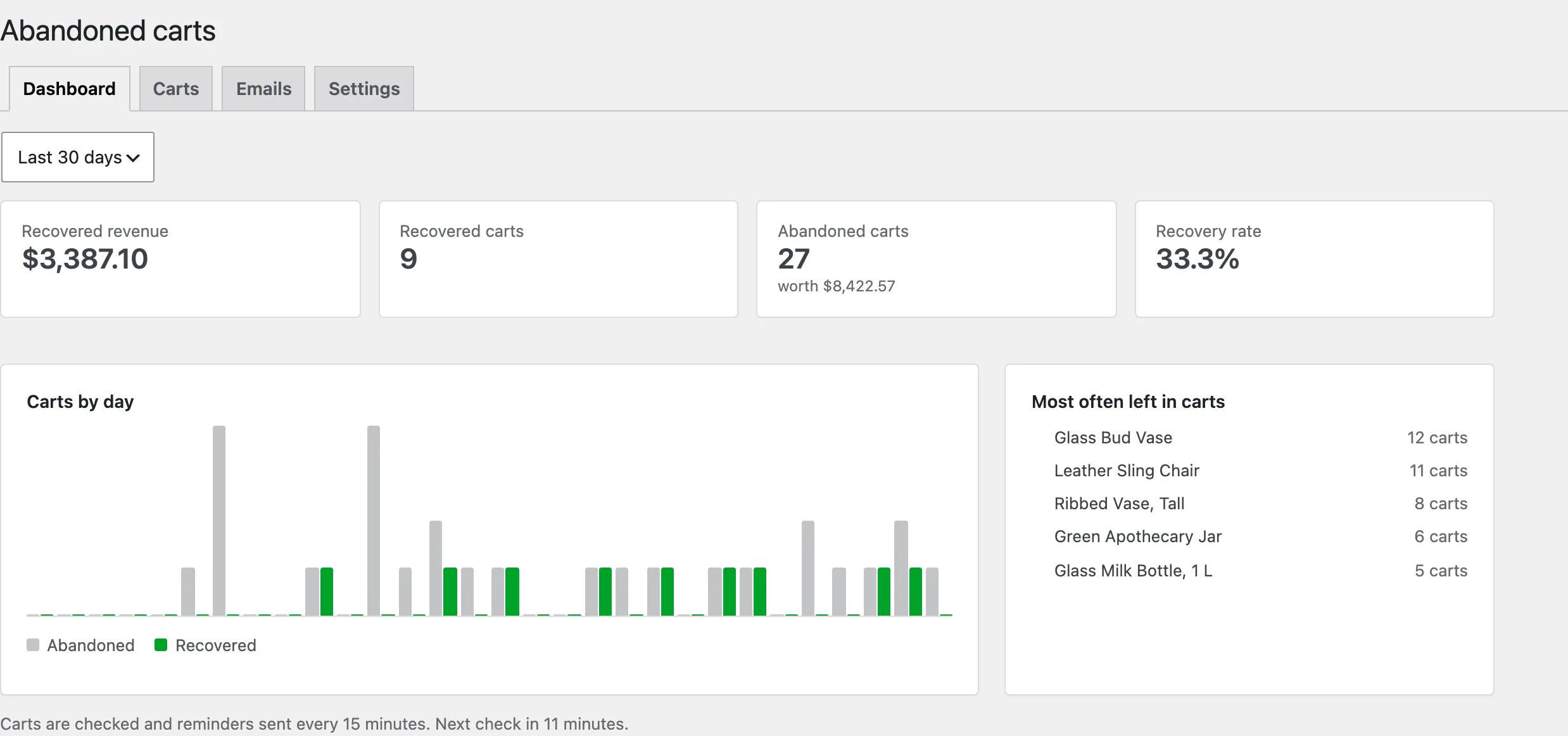This screenshot has height=736, width=1568.
Task: Click Glass Milk Bottle, 1 L item
Action: (1133, 571)
